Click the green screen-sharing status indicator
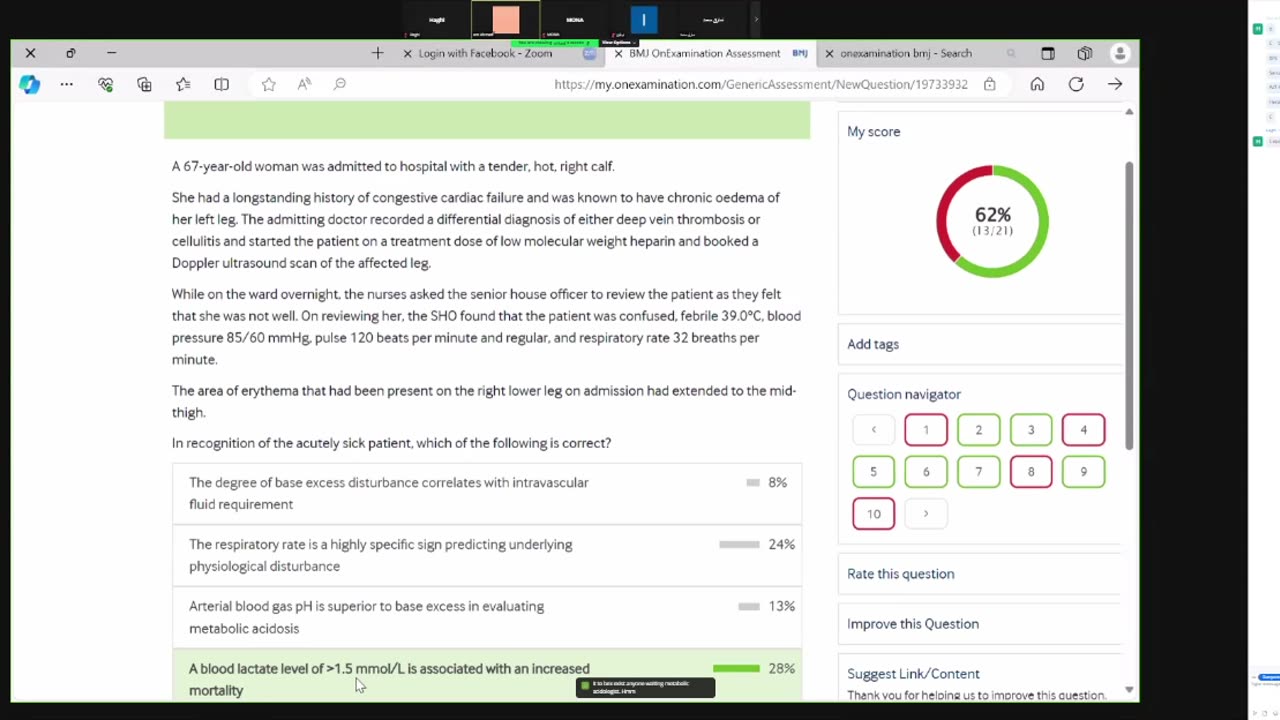Viewport: 1280px width, 720px height. pyautogui.click(x=557, y=42)
